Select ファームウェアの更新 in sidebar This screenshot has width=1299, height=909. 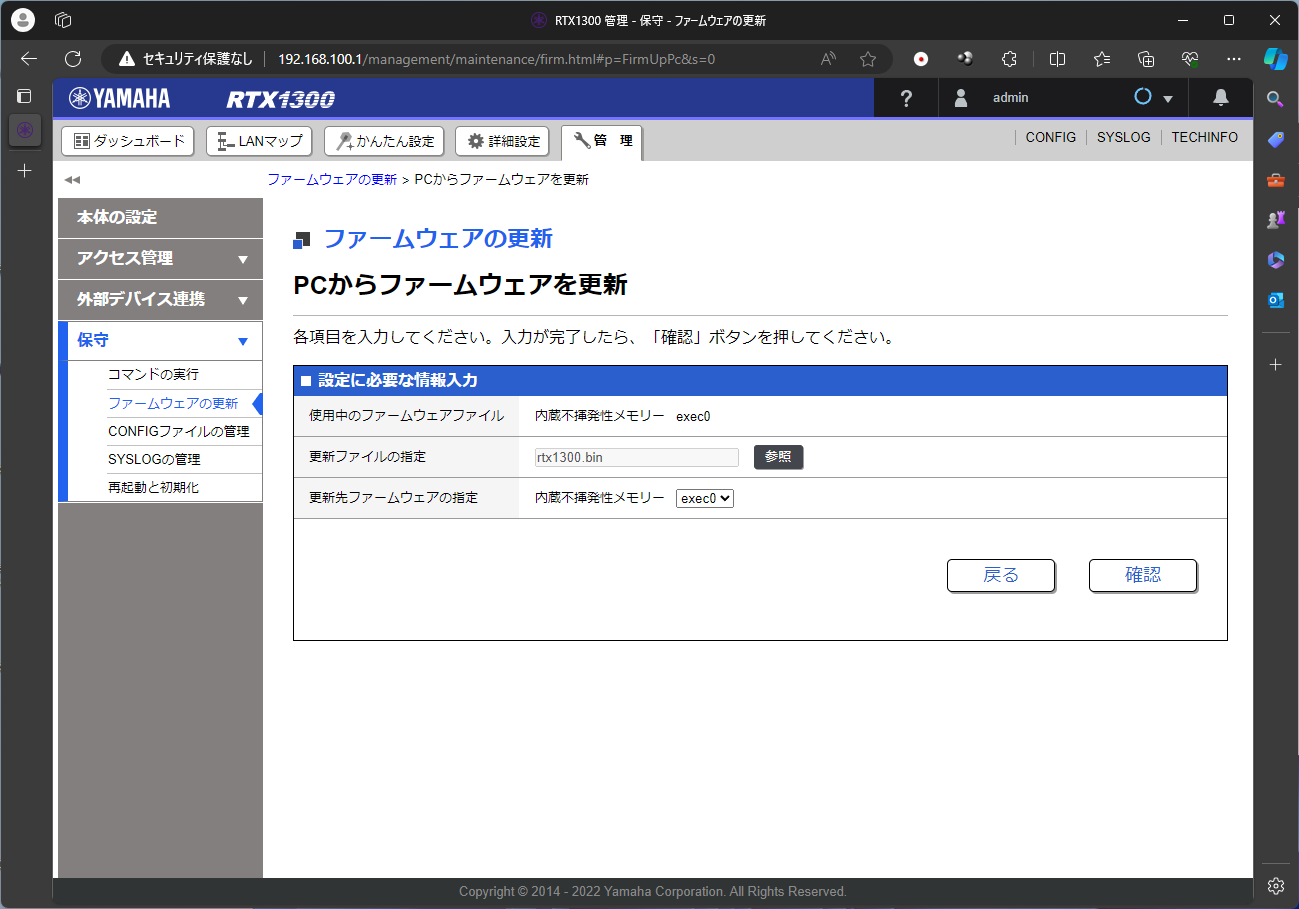click(173, 403)
